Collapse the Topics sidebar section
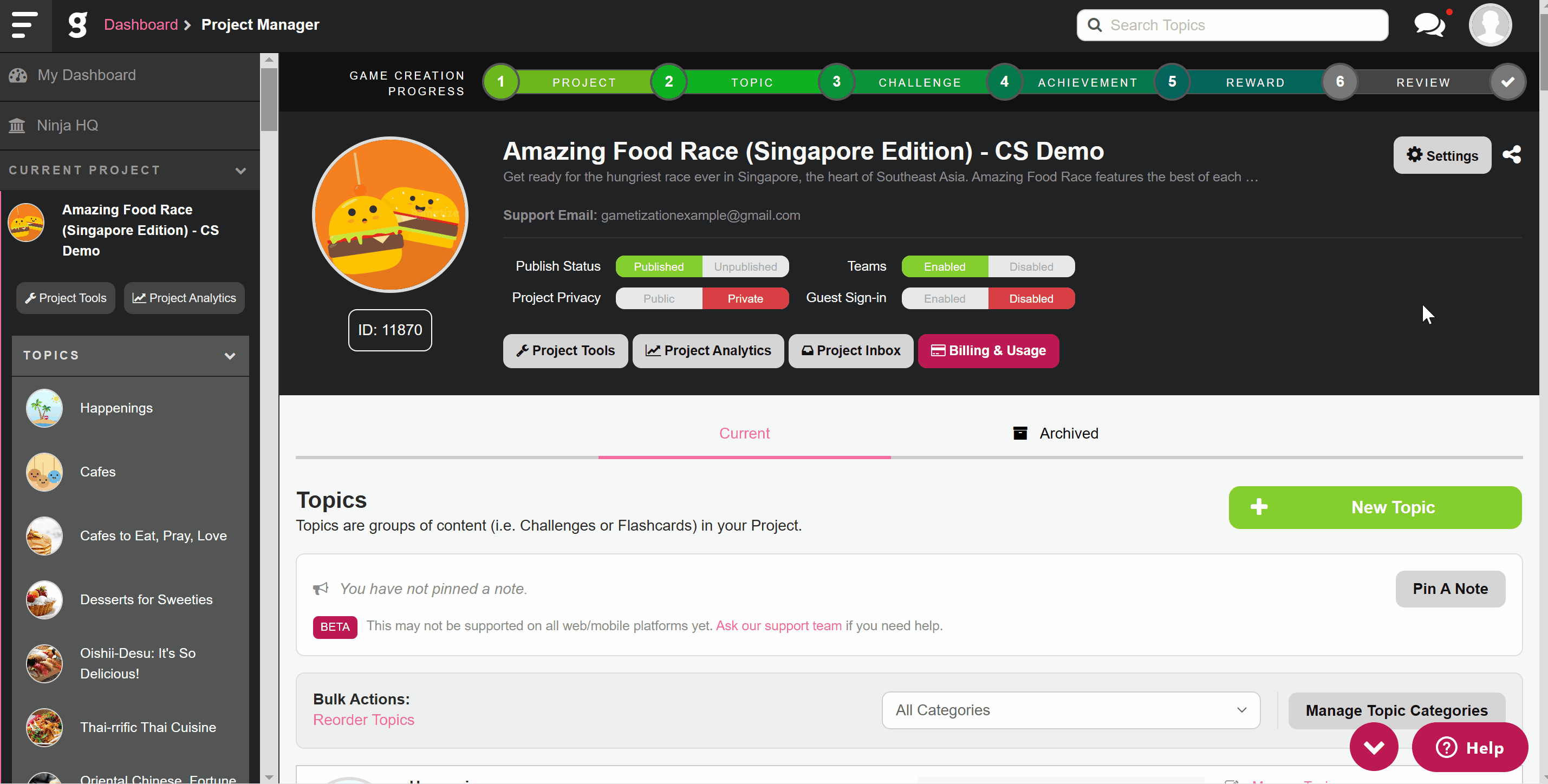The image size is (1548, 784). point(230,356)
